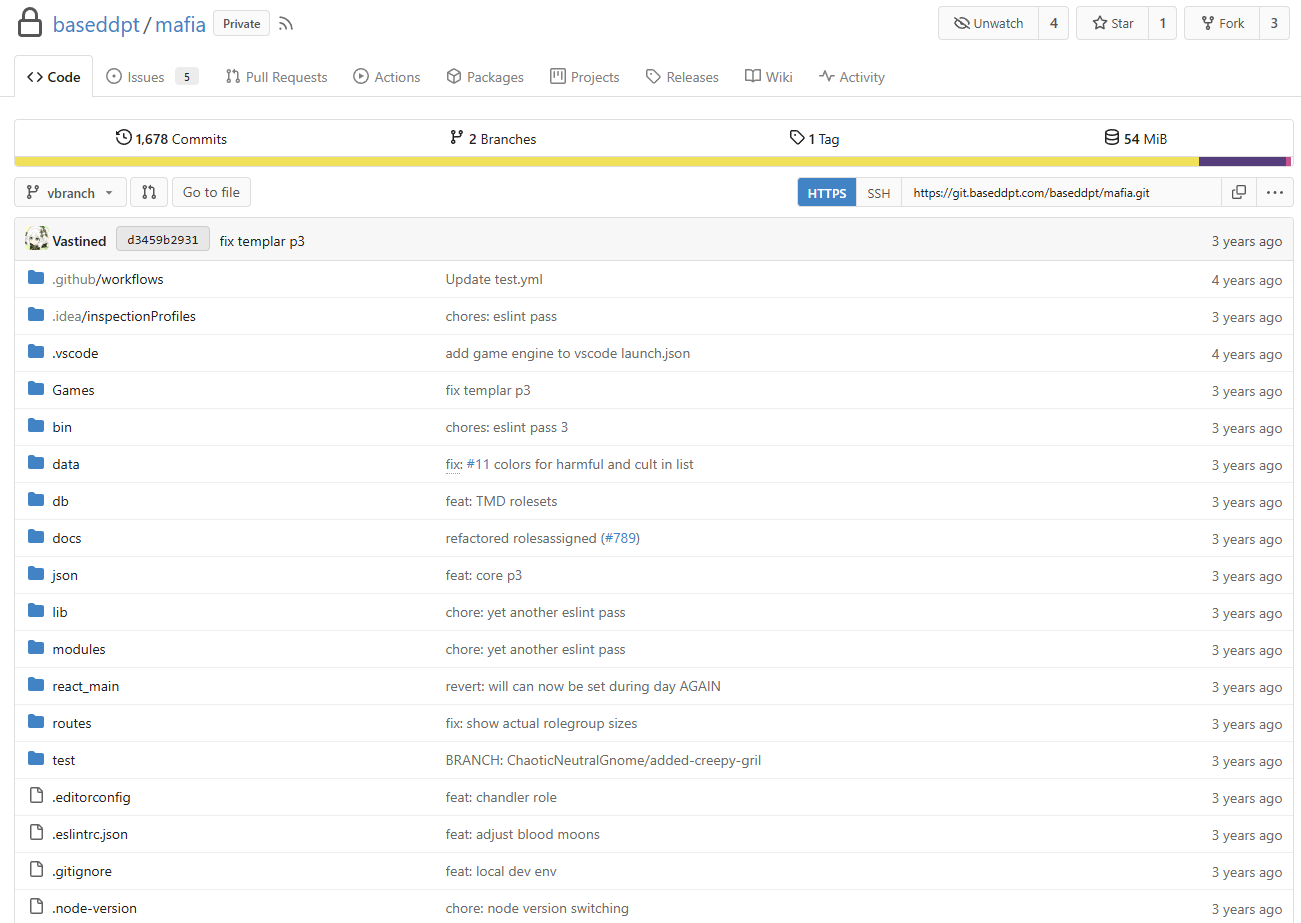View the 1 Tag list
The height and width of the screenshot is (923, 1301).
tap(814, 139)
